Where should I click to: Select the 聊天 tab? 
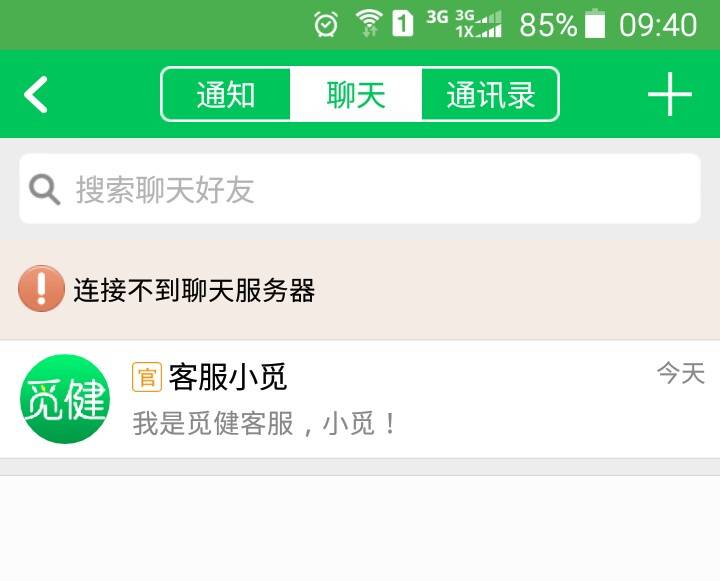356,94
